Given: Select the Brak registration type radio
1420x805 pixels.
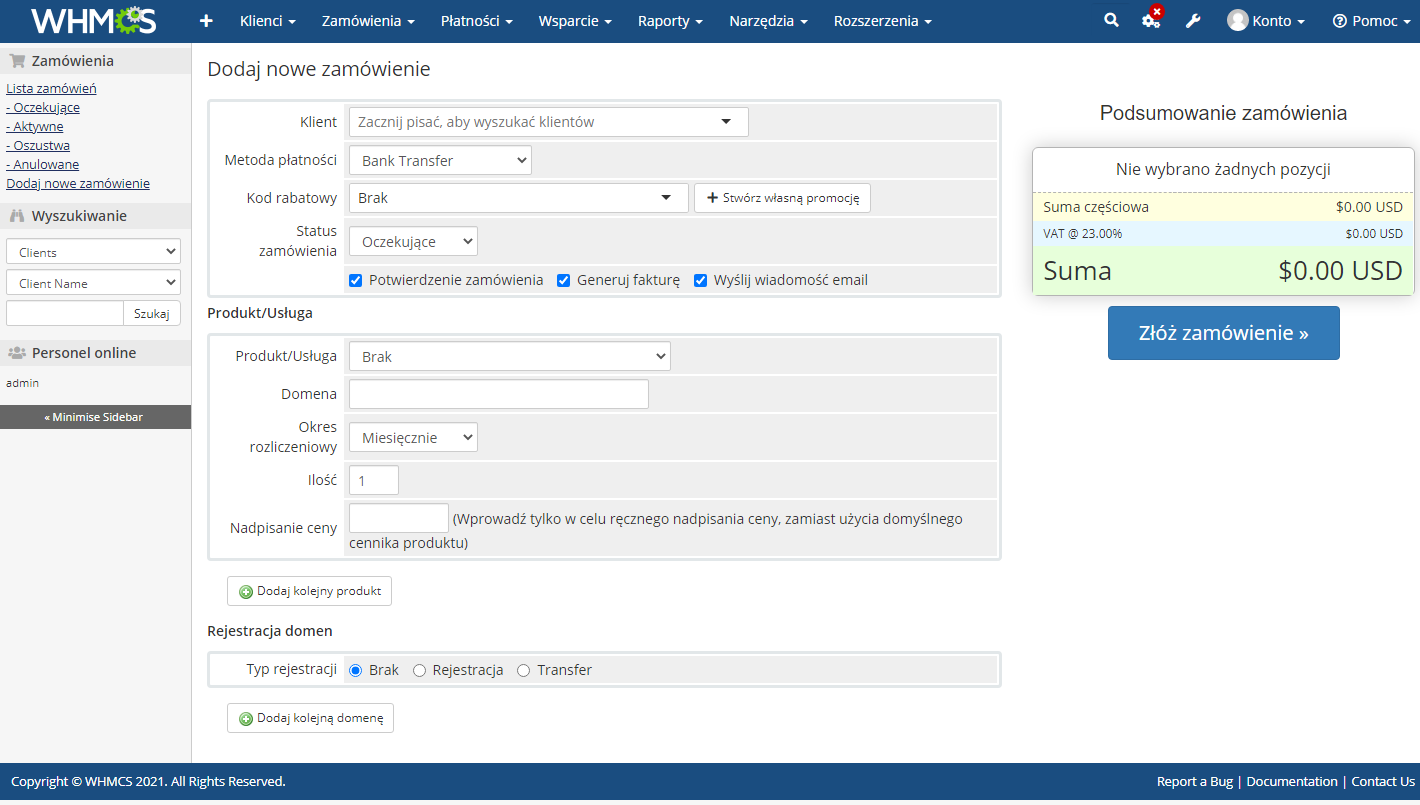Looking at the screenshot, I should (x=355, y=670).
